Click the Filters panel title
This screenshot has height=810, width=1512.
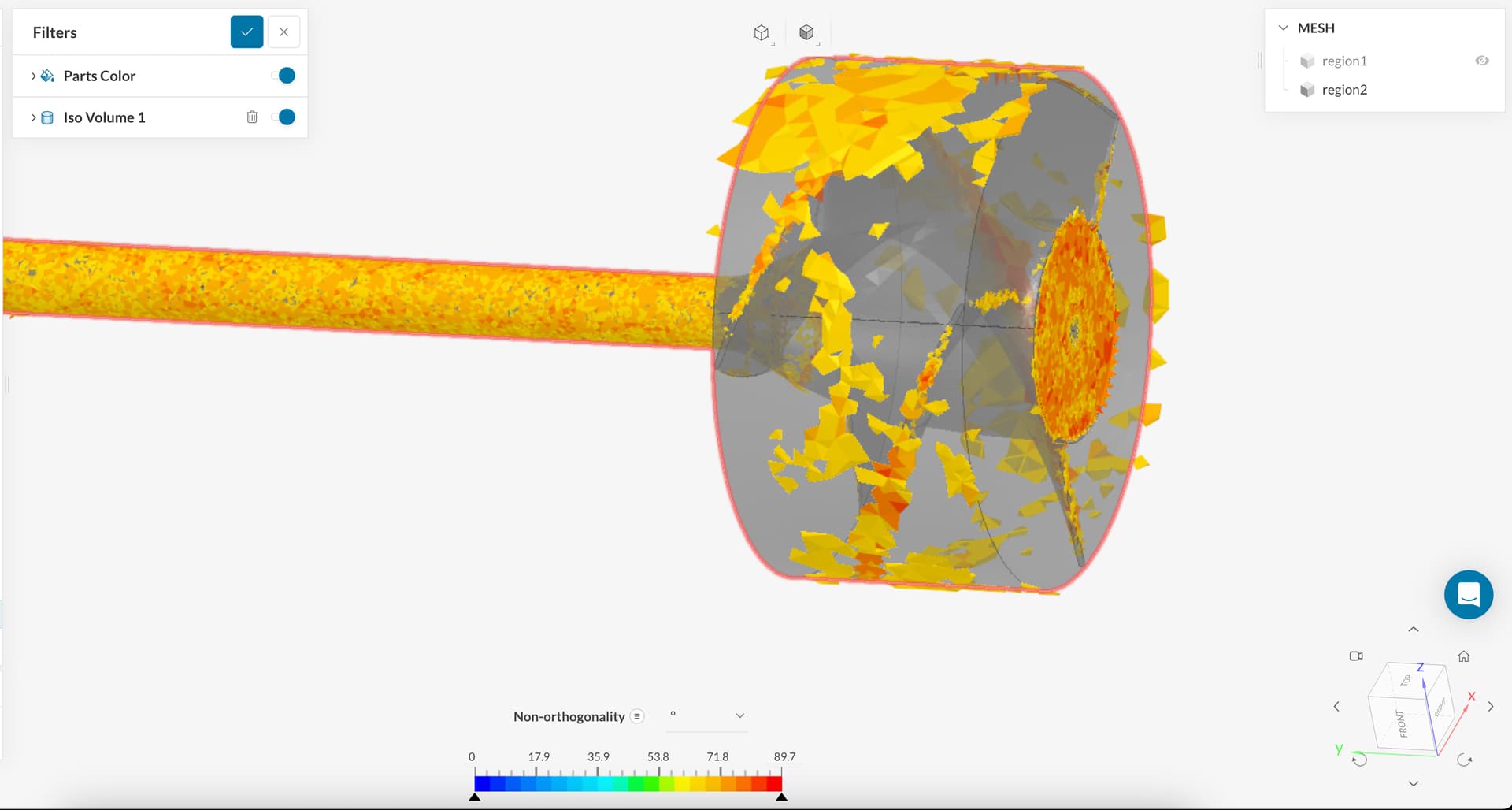(x=54, y=32)
